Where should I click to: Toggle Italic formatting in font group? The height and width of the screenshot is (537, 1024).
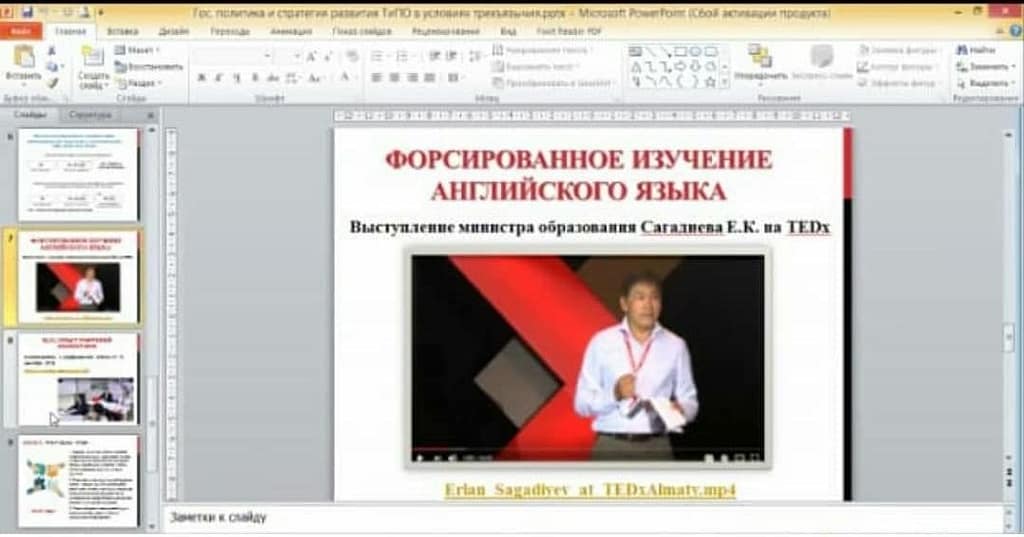coord(217,78)
